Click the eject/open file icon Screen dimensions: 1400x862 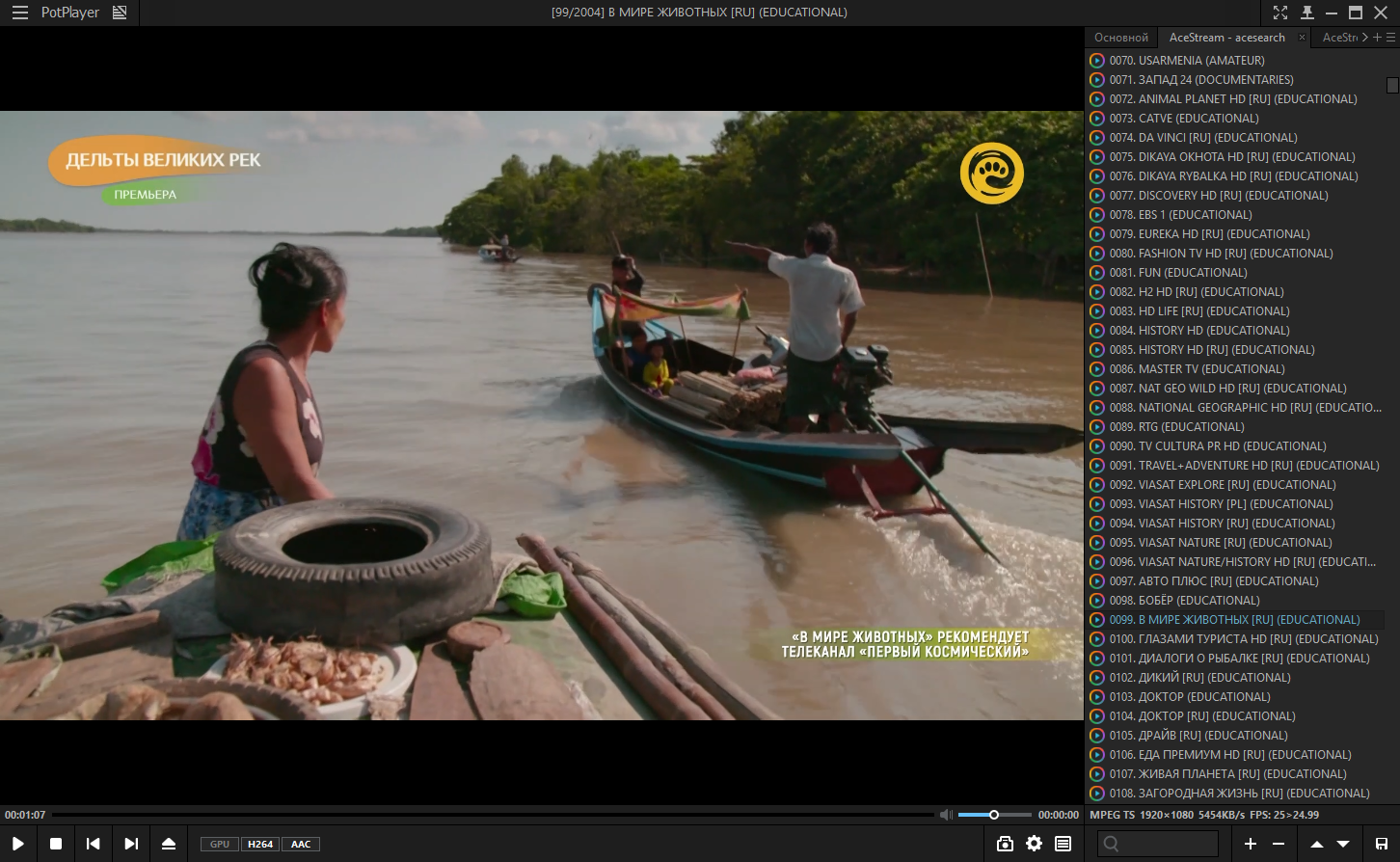click(x=169, y=844)
